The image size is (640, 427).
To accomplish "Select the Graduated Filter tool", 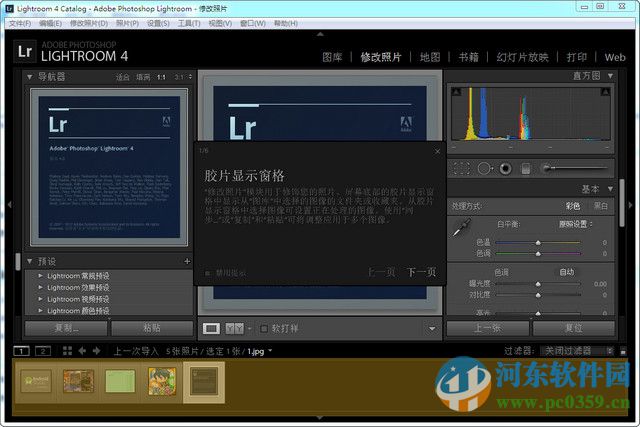I will click(x=526, y=168).
